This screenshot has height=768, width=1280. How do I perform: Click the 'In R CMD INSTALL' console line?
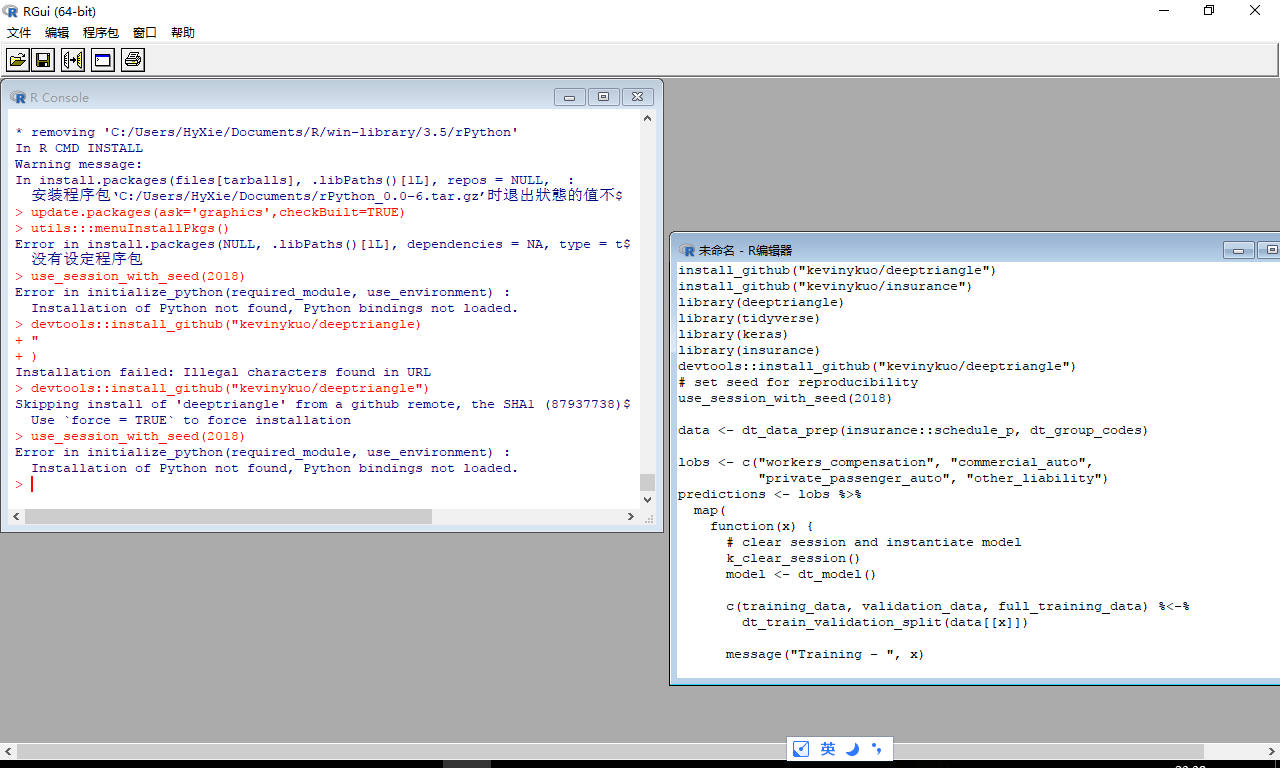pos(79,148)
